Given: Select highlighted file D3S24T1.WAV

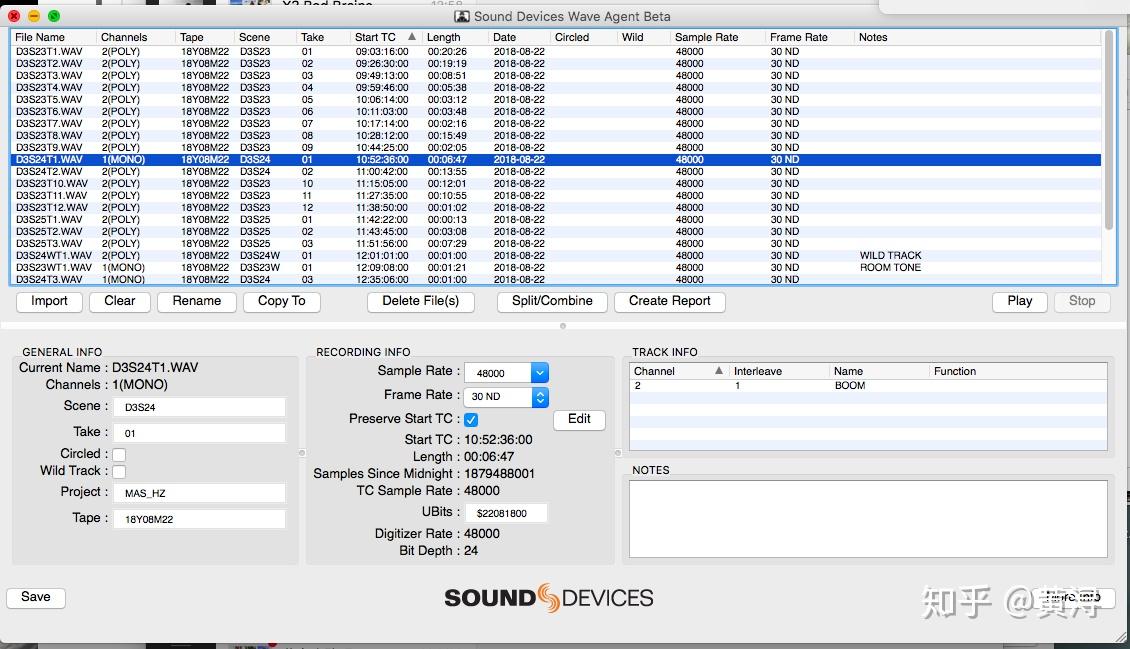Looking at the screenshot, I should click(x=556, y=160).
